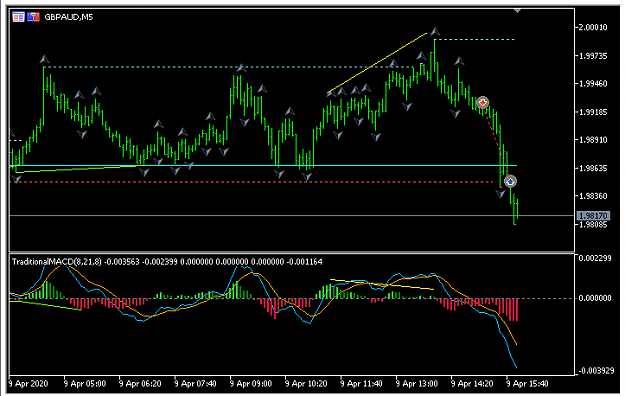Click the 1.99460 price axis label
The image size is (625, 396).
593,83
